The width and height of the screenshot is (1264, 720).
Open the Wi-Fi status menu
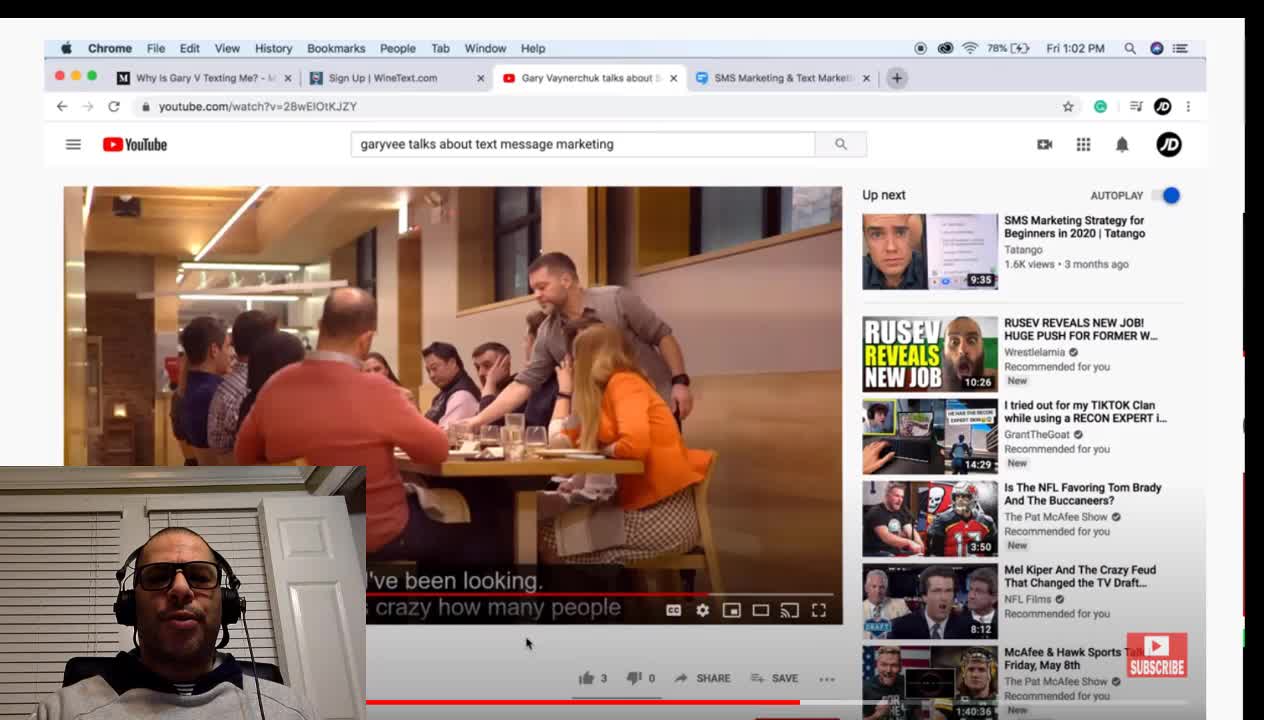(x=969, y=48)
